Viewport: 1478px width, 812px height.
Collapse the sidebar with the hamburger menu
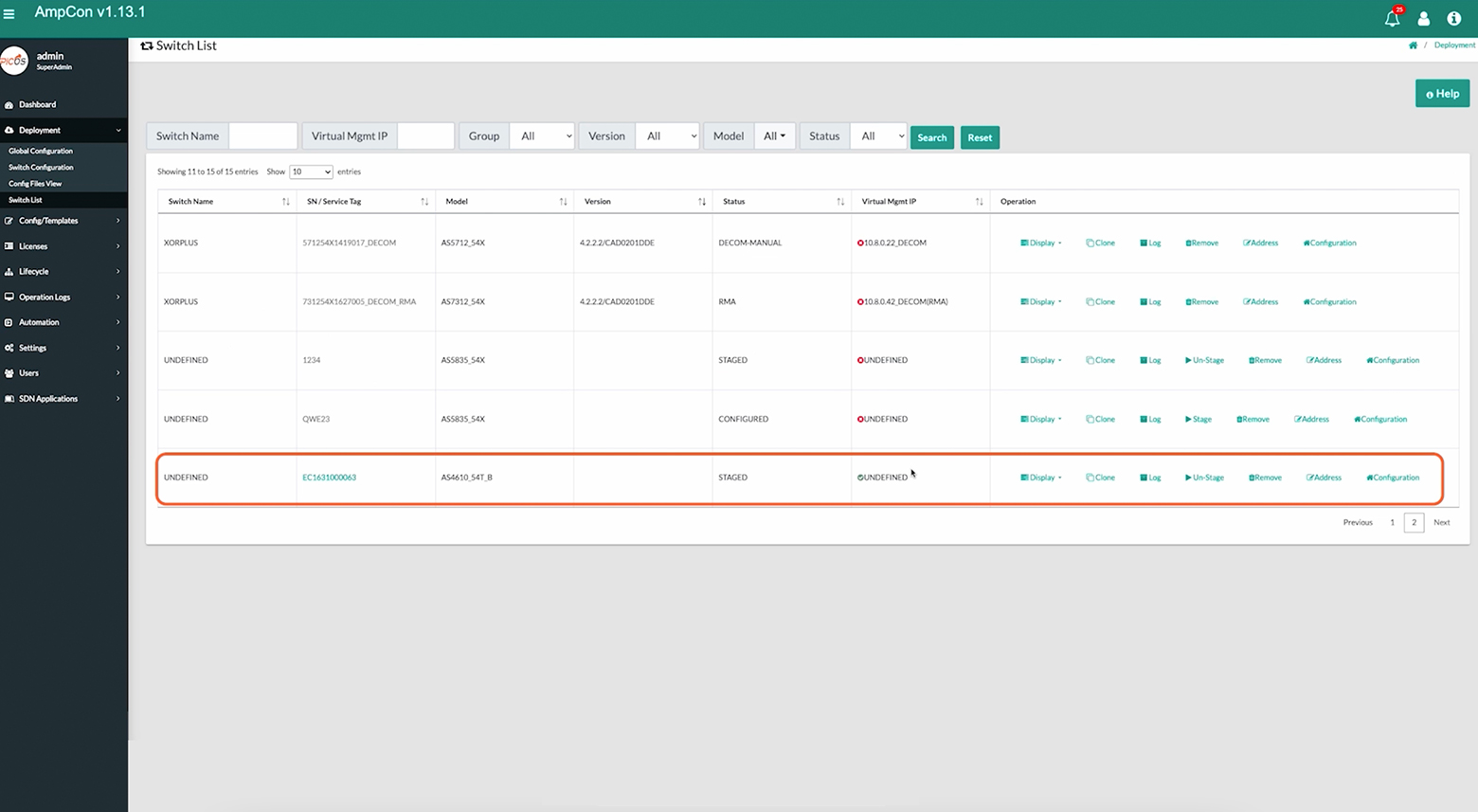[x=10, y=13]
